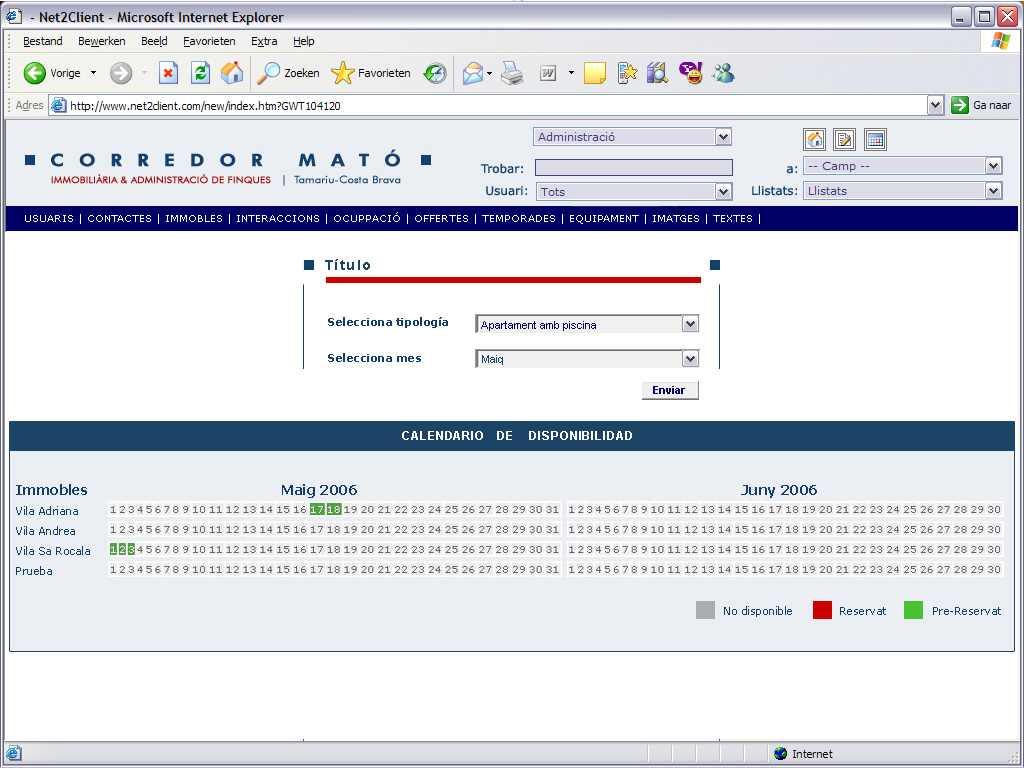Click the notepad edit icon above Camp
The image size is (1024, 768).
click(844, 139)
